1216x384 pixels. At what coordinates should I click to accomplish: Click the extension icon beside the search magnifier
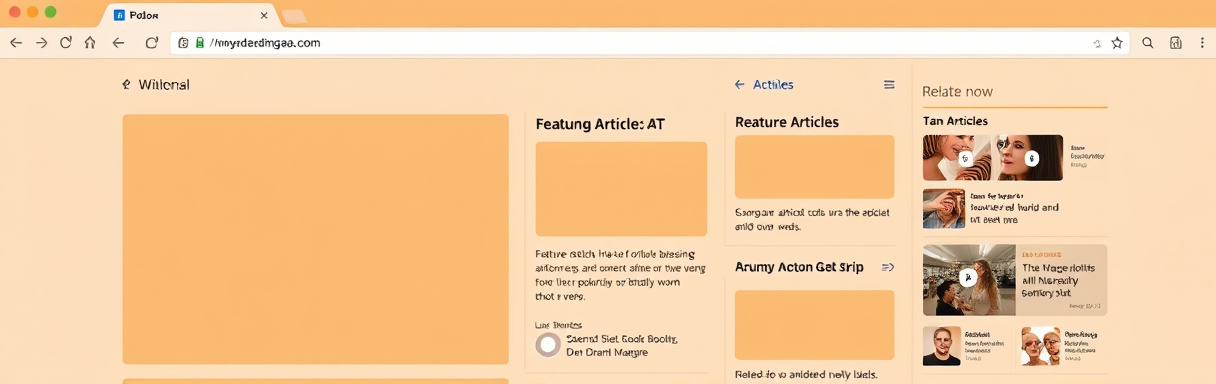coord(1176,43)
